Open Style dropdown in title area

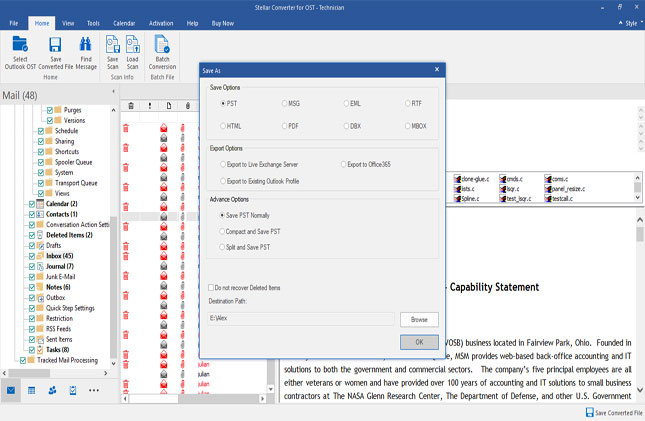click(x=631, y=23)
